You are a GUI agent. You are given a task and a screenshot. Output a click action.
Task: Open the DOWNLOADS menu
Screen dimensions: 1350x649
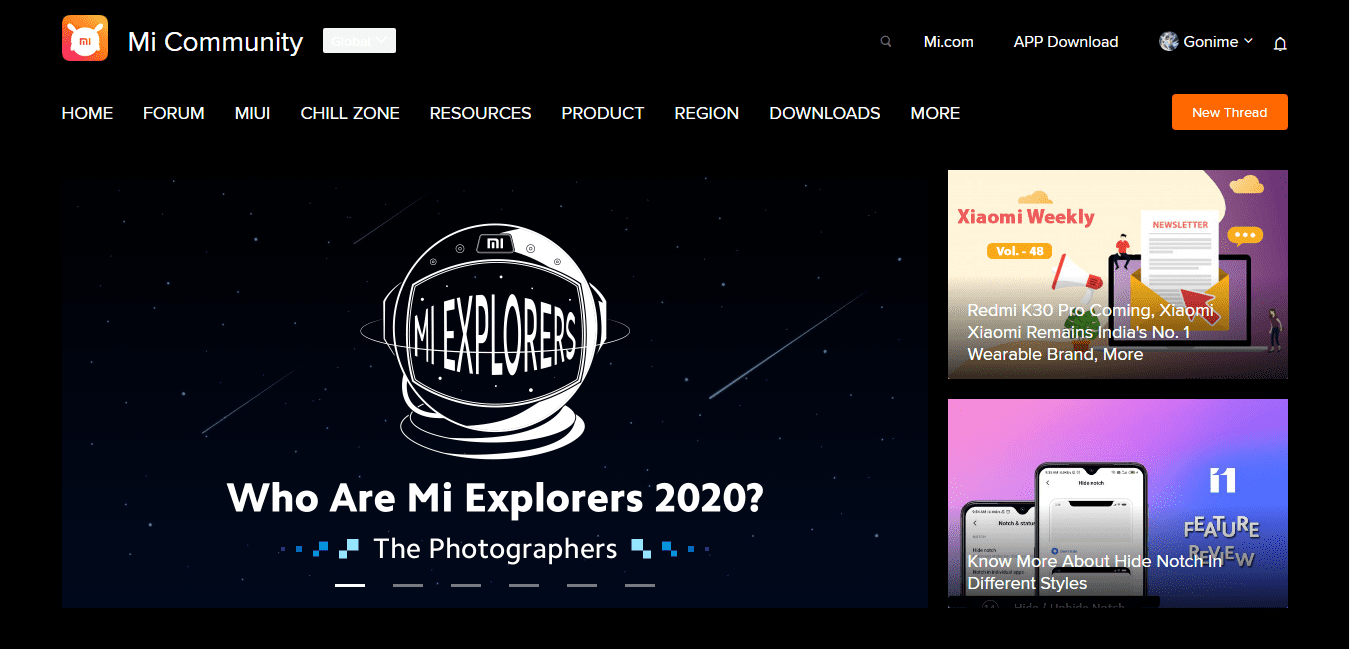click(824, 113)
